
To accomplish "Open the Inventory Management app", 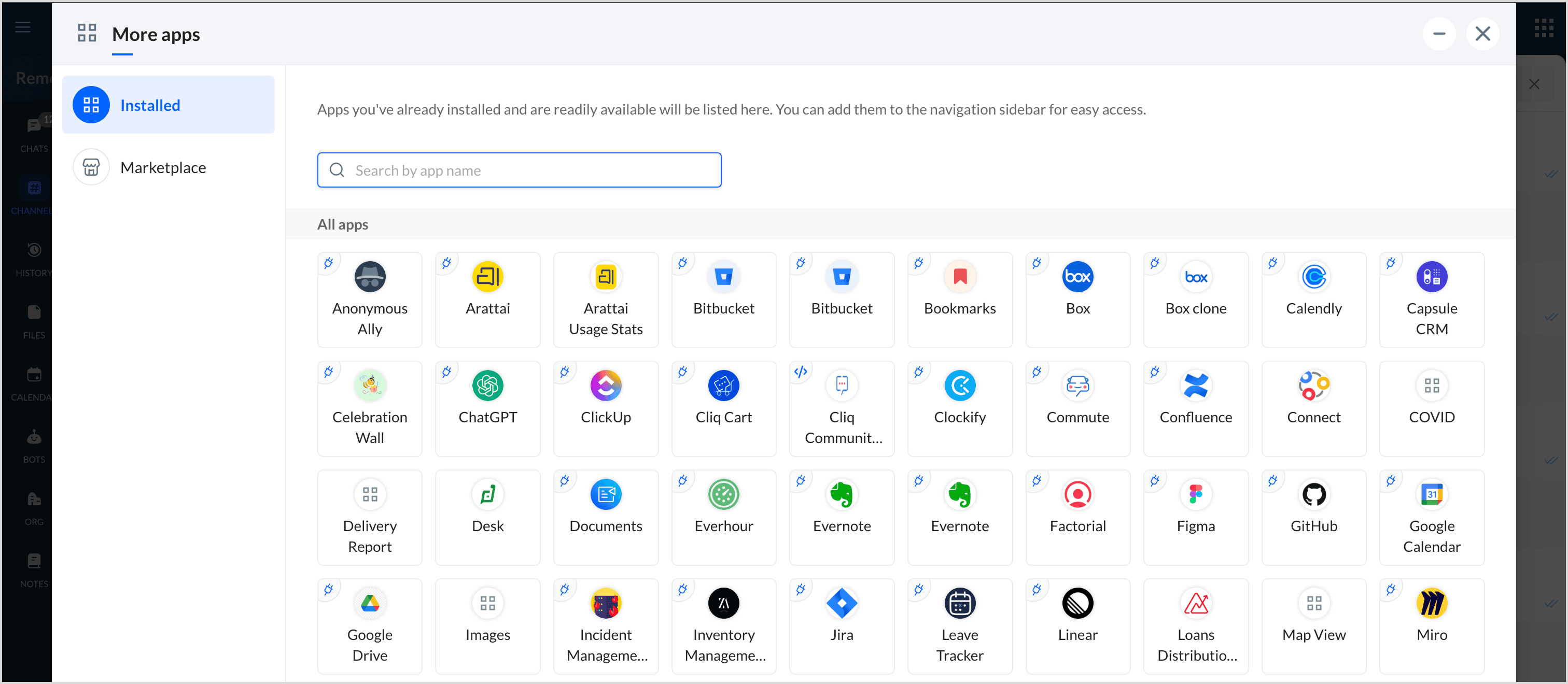I will click(x=724, y=627).
